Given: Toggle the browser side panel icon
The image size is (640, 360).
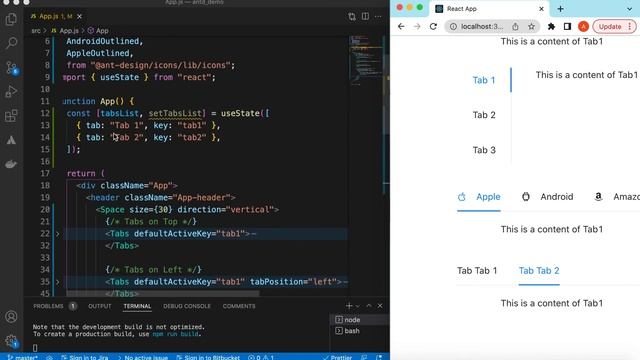Looking at the screenshot, I should click(567, 27).
